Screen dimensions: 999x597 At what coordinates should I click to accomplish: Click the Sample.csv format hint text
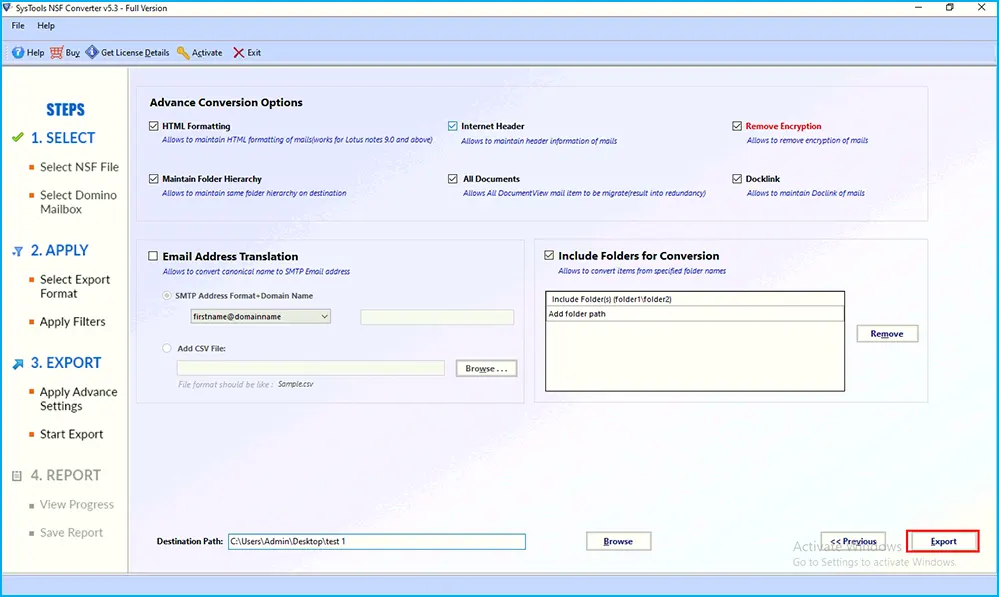296,384
